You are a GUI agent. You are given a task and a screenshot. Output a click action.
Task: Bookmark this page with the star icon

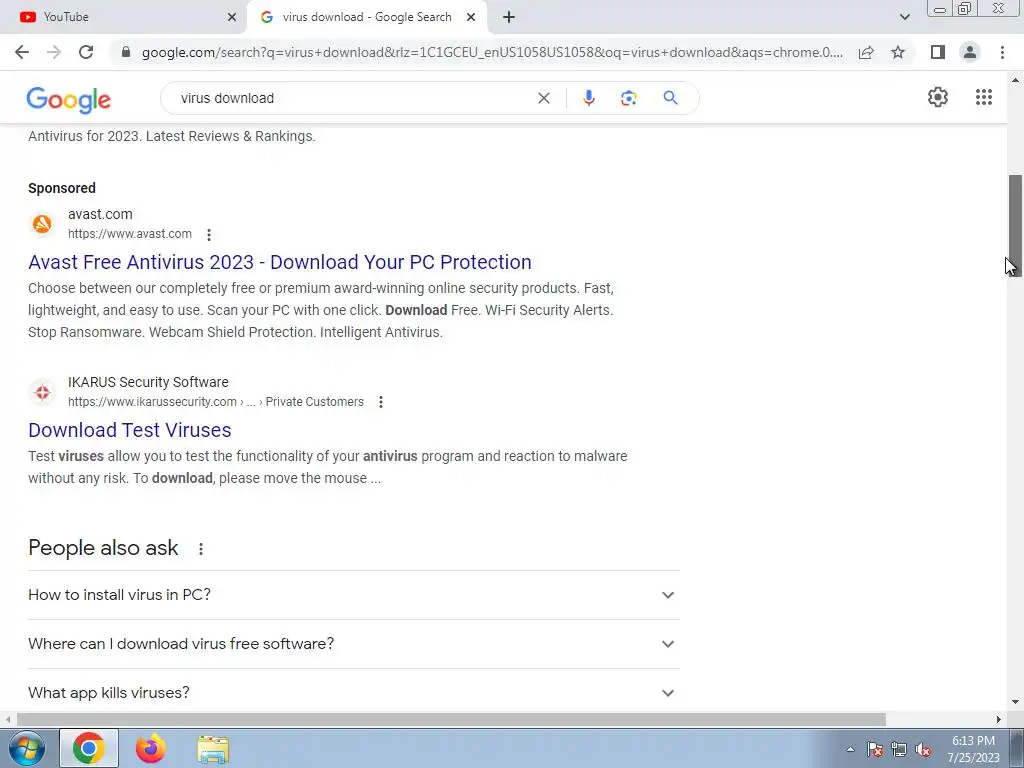point(898,52)
